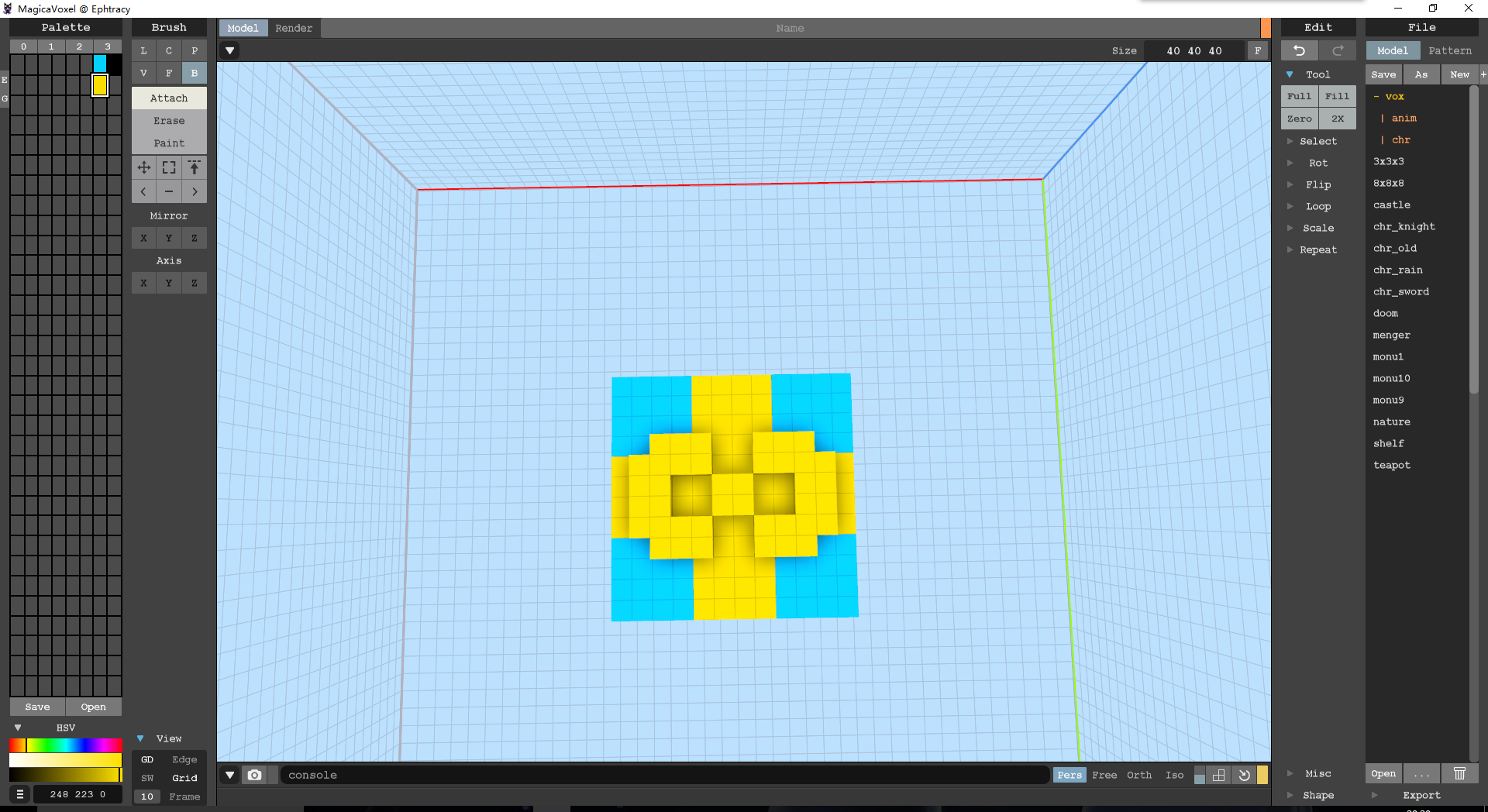Click the left chevron brush button
The width and height of the screenshot is (1488, 812).
pos(143,191)
